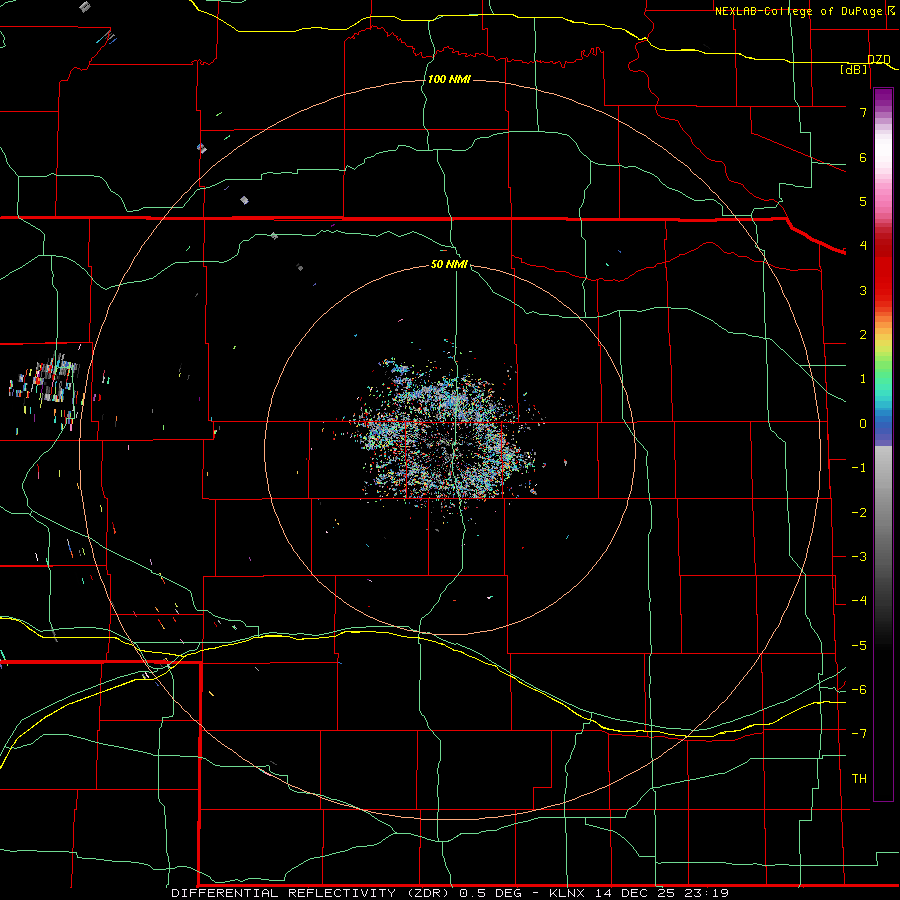Click the "-3" value on the scale
Image resolution: width=900 pixels, height=900 pixels.
click(859, 557)
